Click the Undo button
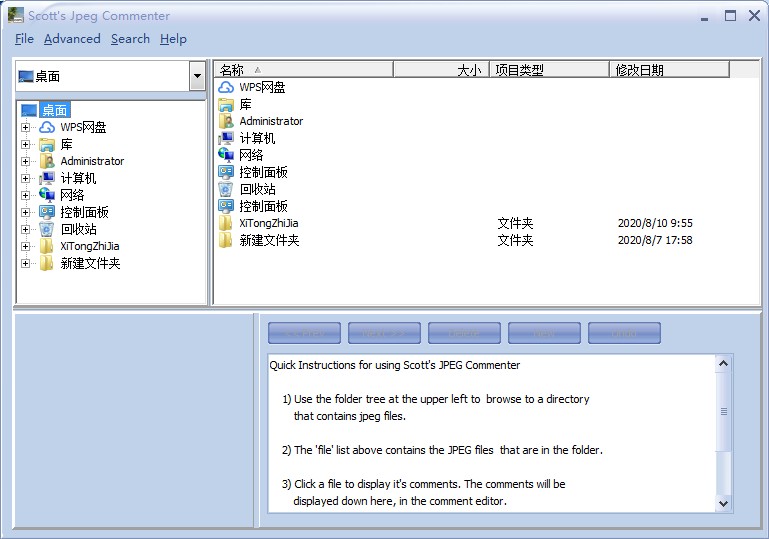 tap(624, 333)
